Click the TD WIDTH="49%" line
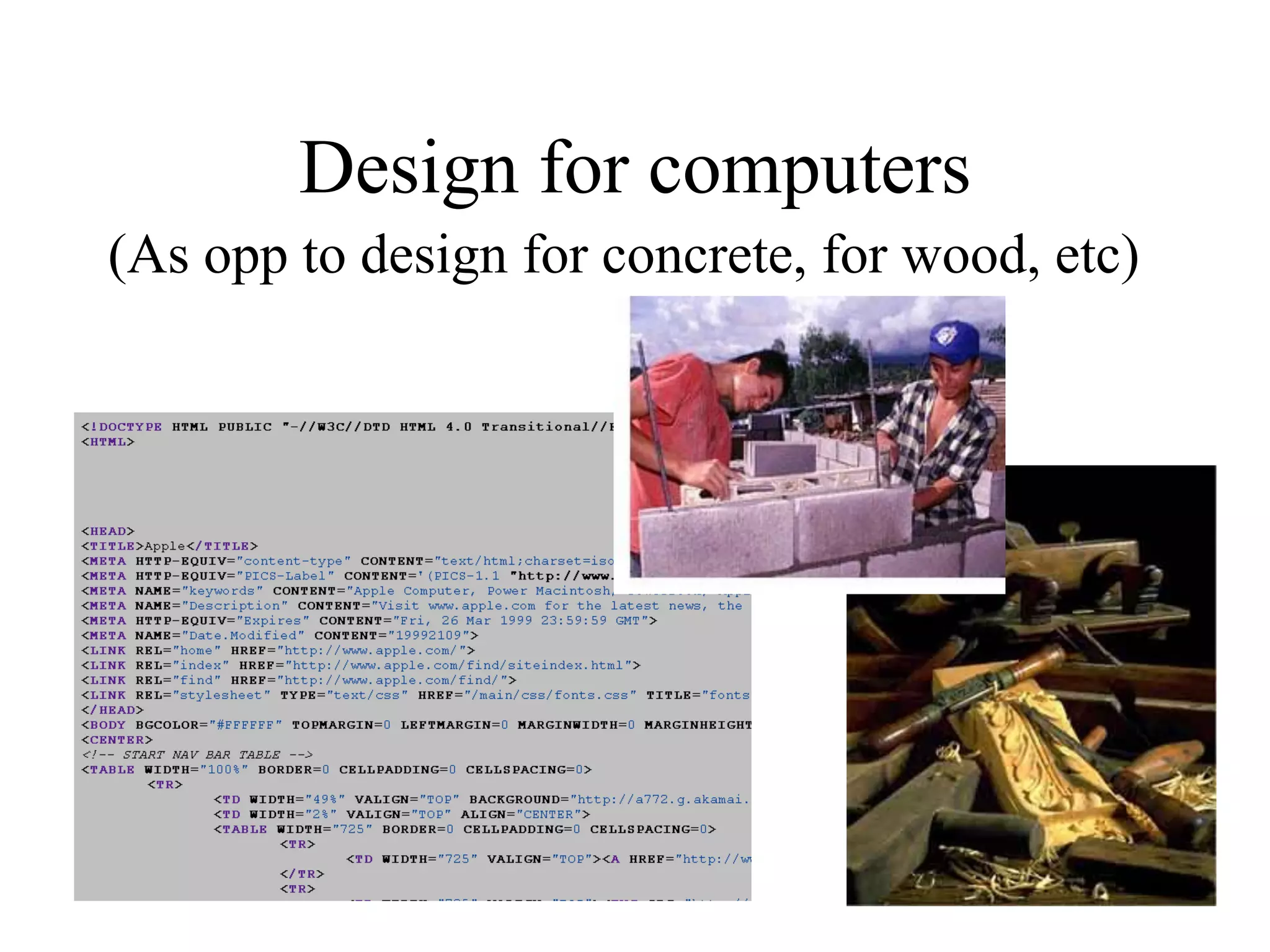The image size is (1270, 952). [x=482, y=799]
